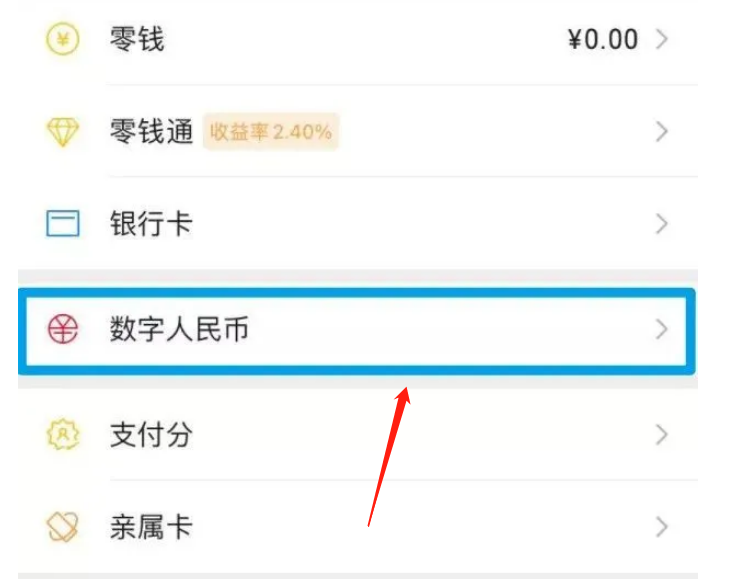Select the 银行卡 label
Image resolution: width=729 pixels, height=579 pixels.
(150, 223)
